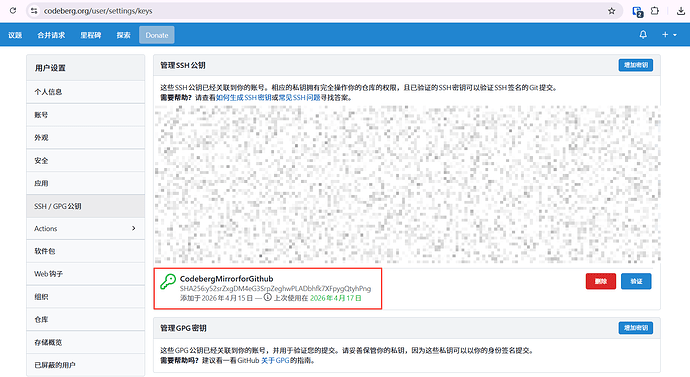
Task: Go to 组织 settings
Action: [85, 297]
